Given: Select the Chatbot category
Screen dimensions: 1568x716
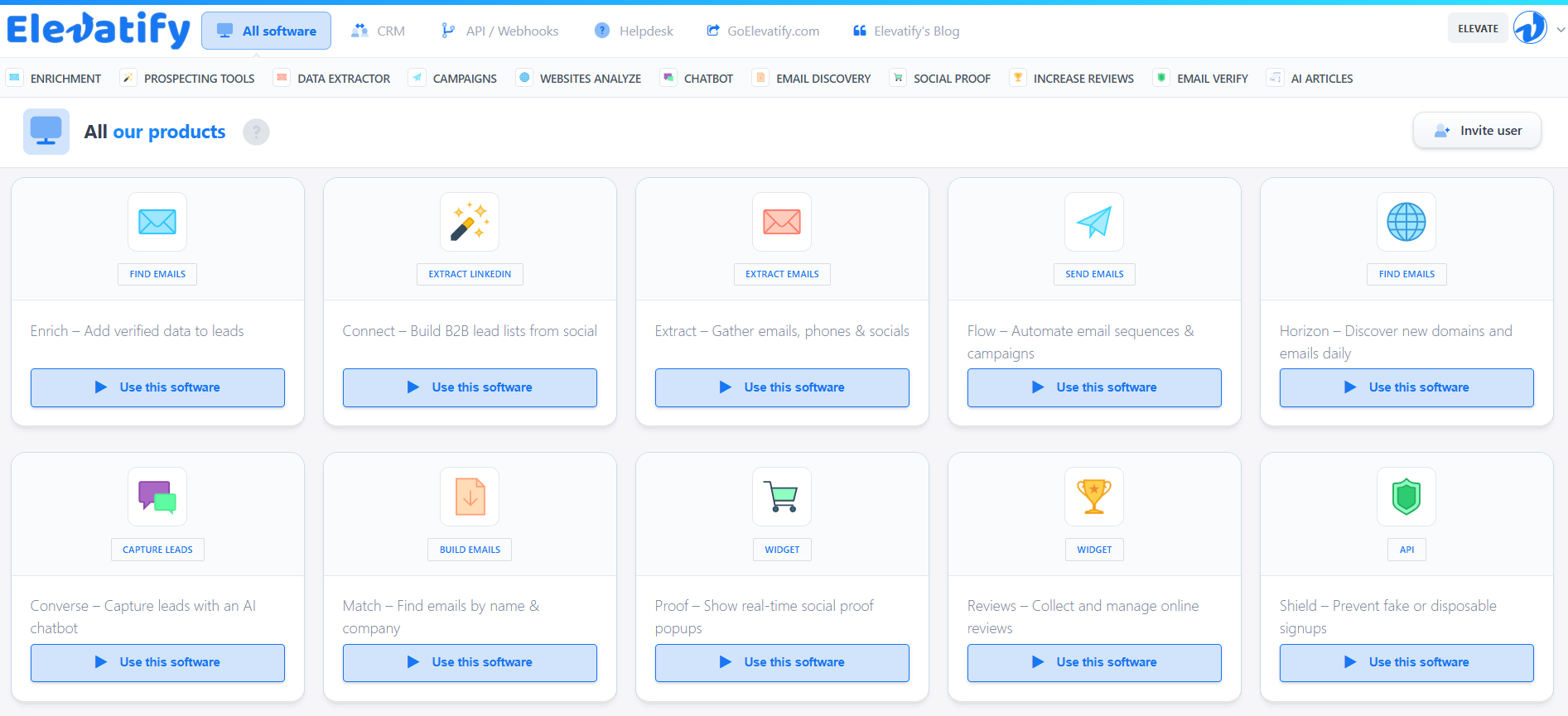Looking at the screenshot, I should (697, 79).
